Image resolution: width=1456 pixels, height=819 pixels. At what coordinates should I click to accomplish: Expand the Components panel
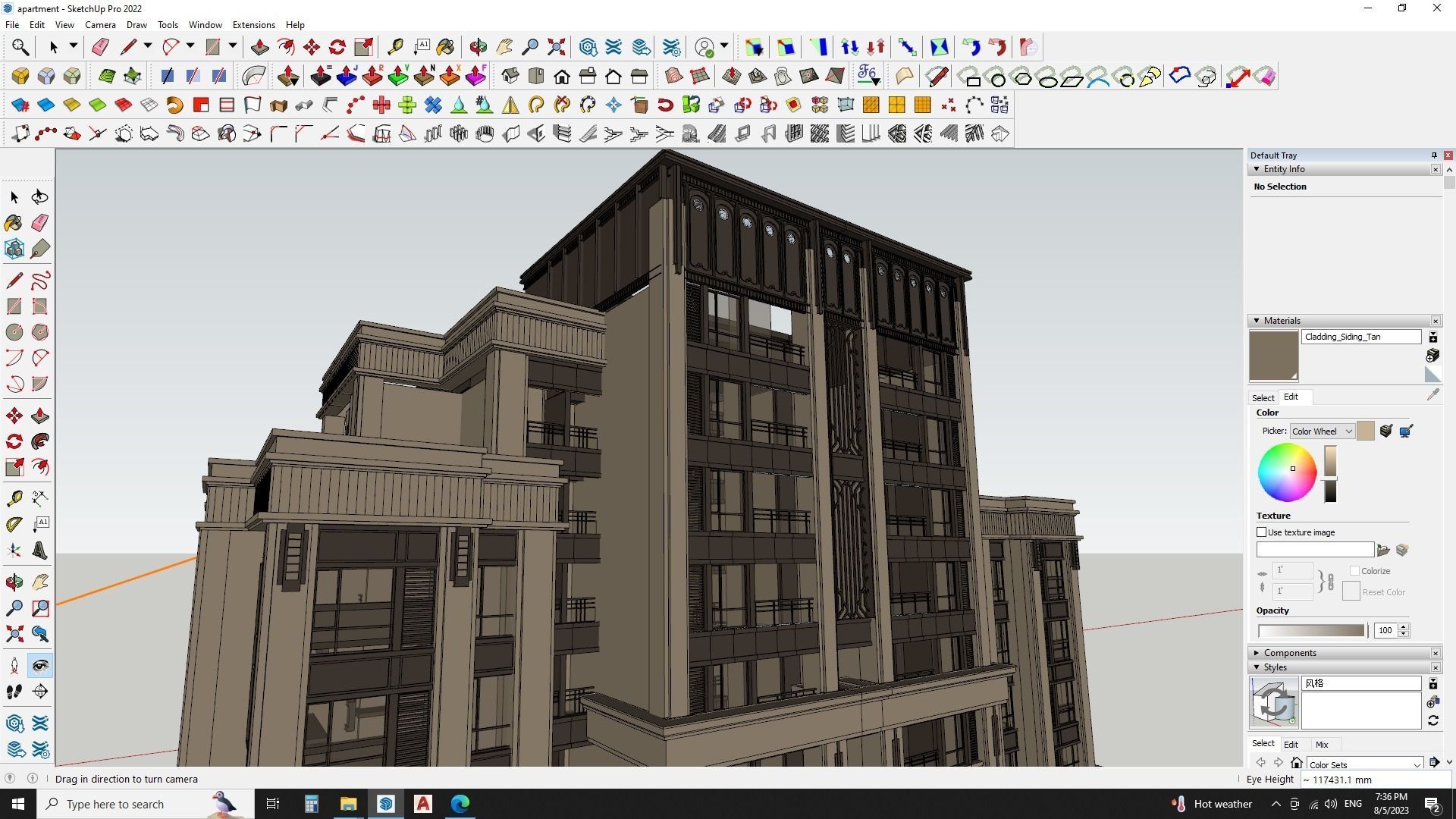pyautogui.click(x=1257, y=653)
